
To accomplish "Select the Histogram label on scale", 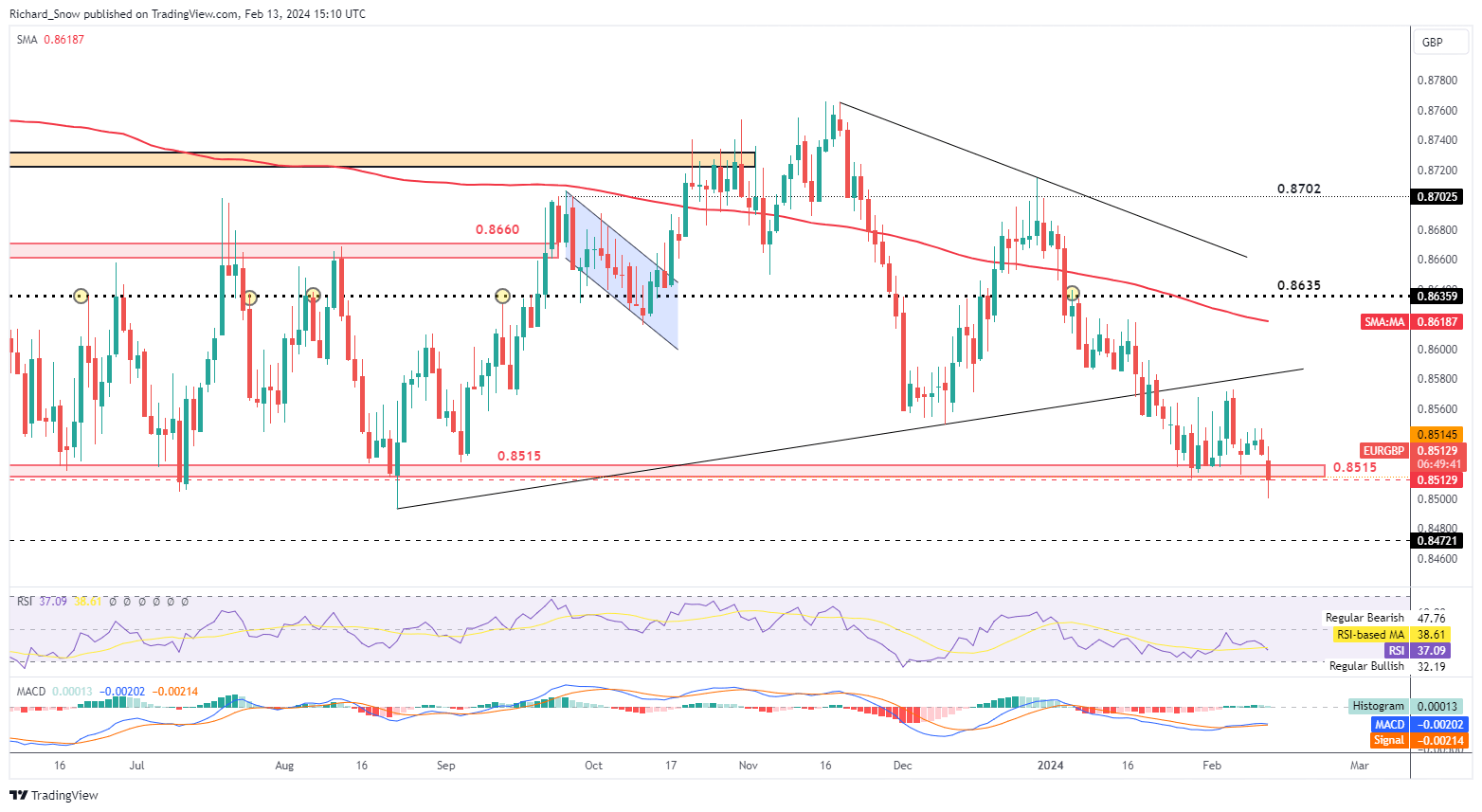I will [x=1379, y=706].
